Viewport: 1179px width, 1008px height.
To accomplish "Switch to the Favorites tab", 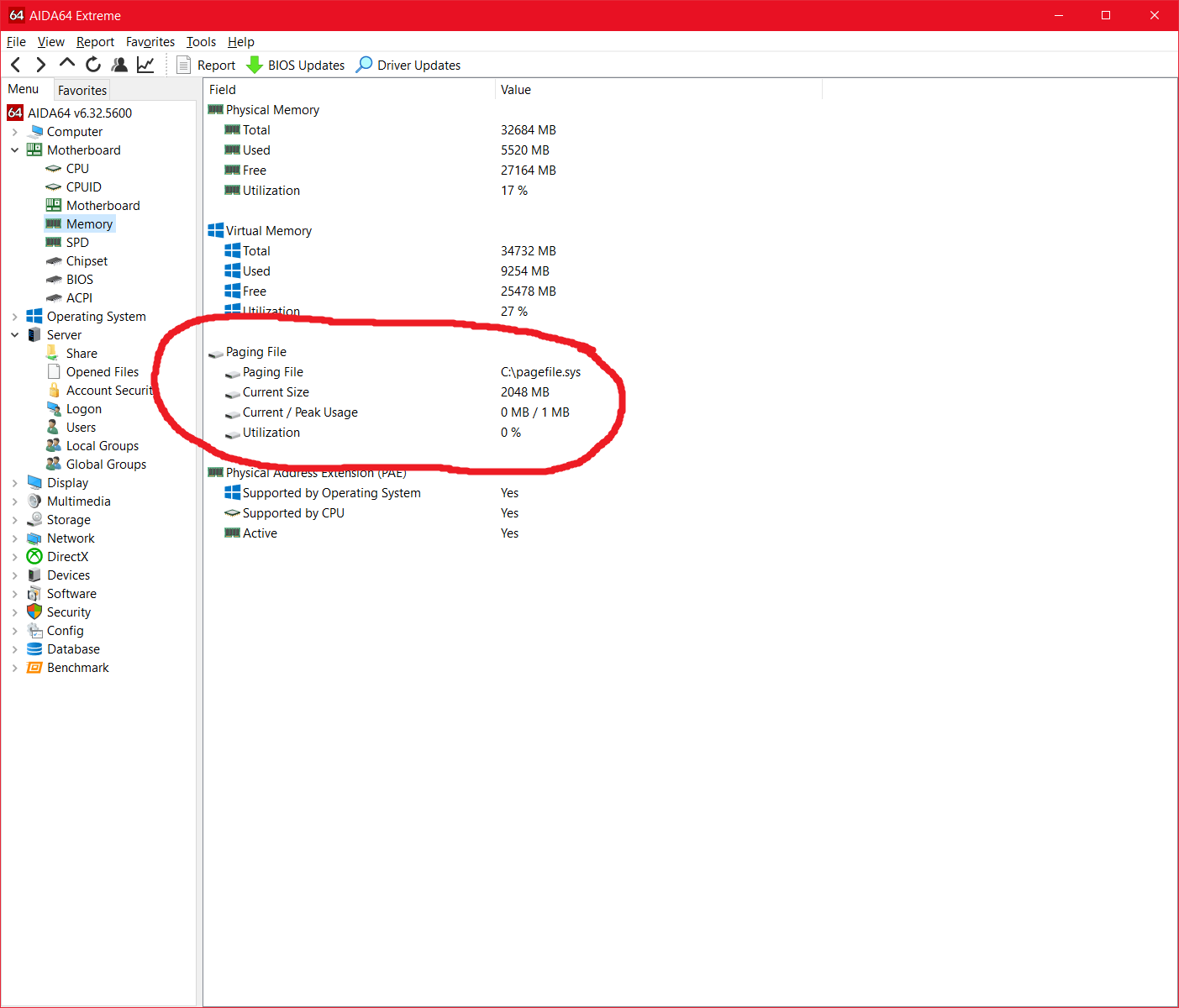I will tap(82, 90).
